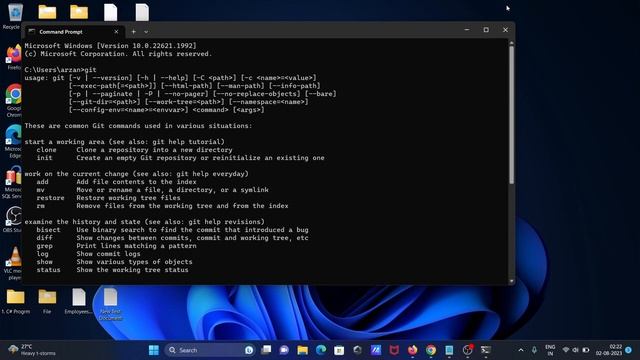Click the word 'clone' in git output
Image resolution: width=640 pixels, height=360 pixels.
click(x=47, y=150)
